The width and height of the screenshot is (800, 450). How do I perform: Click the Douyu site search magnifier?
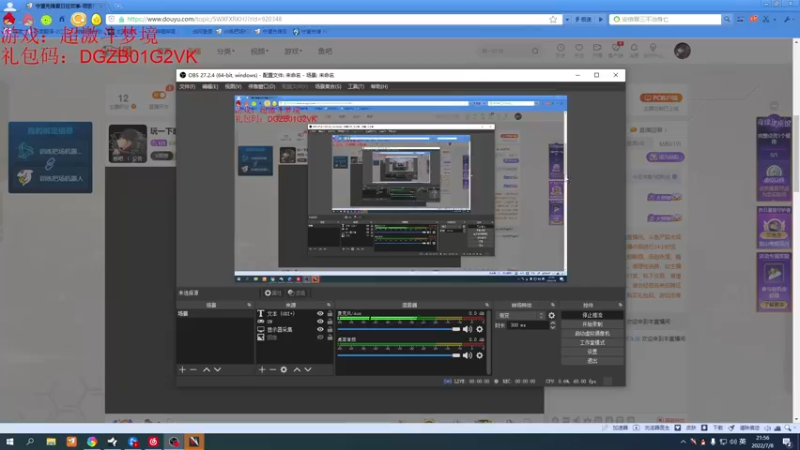(x=535, y=51)
